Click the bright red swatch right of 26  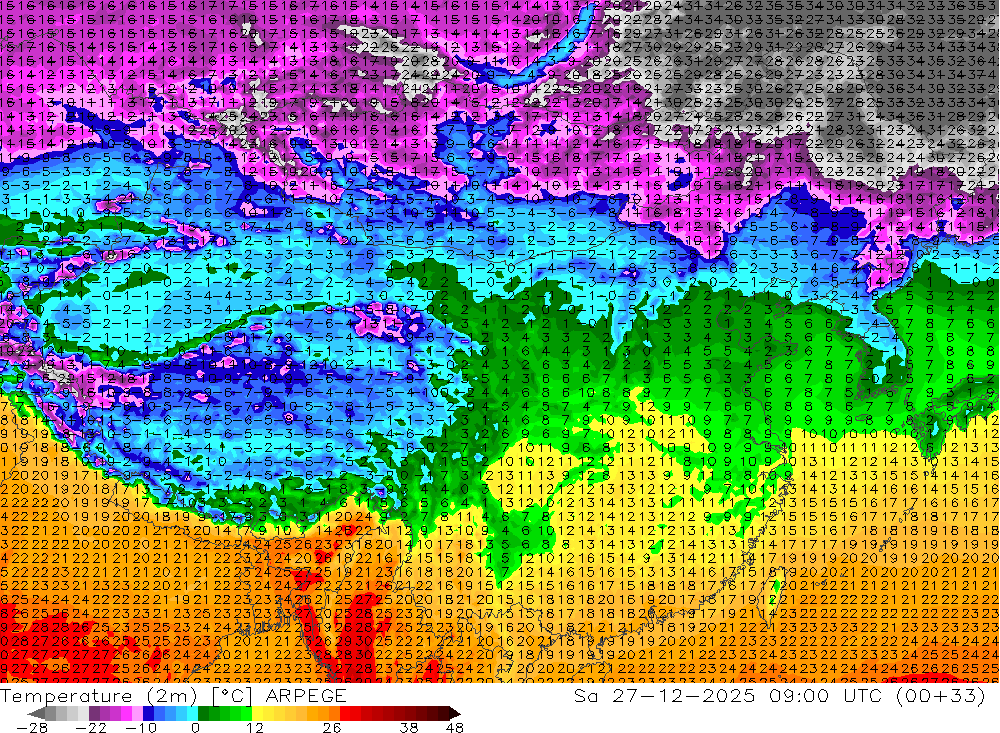click(x=345, y=714)
